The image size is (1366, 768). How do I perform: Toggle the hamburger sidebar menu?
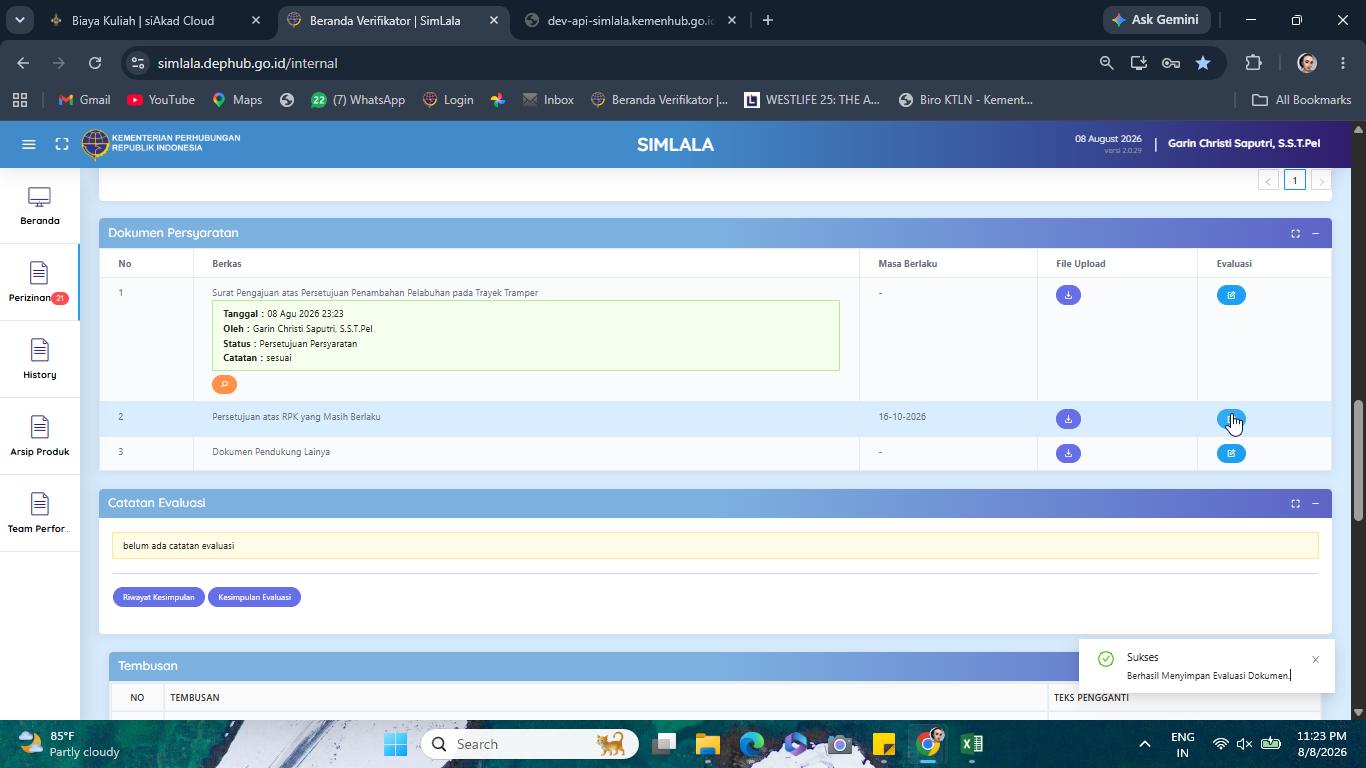pyautogui.click(x=29, y=144)
